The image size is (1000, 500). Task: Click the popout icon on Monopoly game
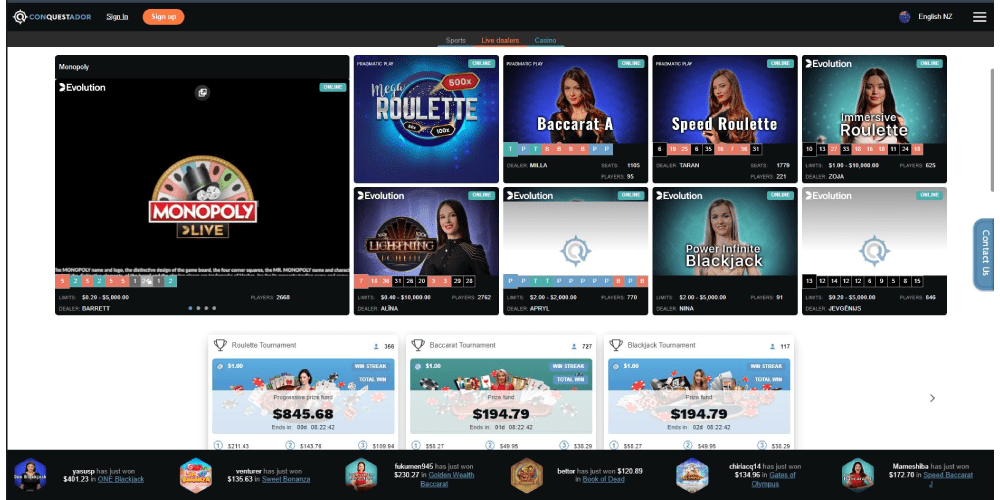click(202, 93)
